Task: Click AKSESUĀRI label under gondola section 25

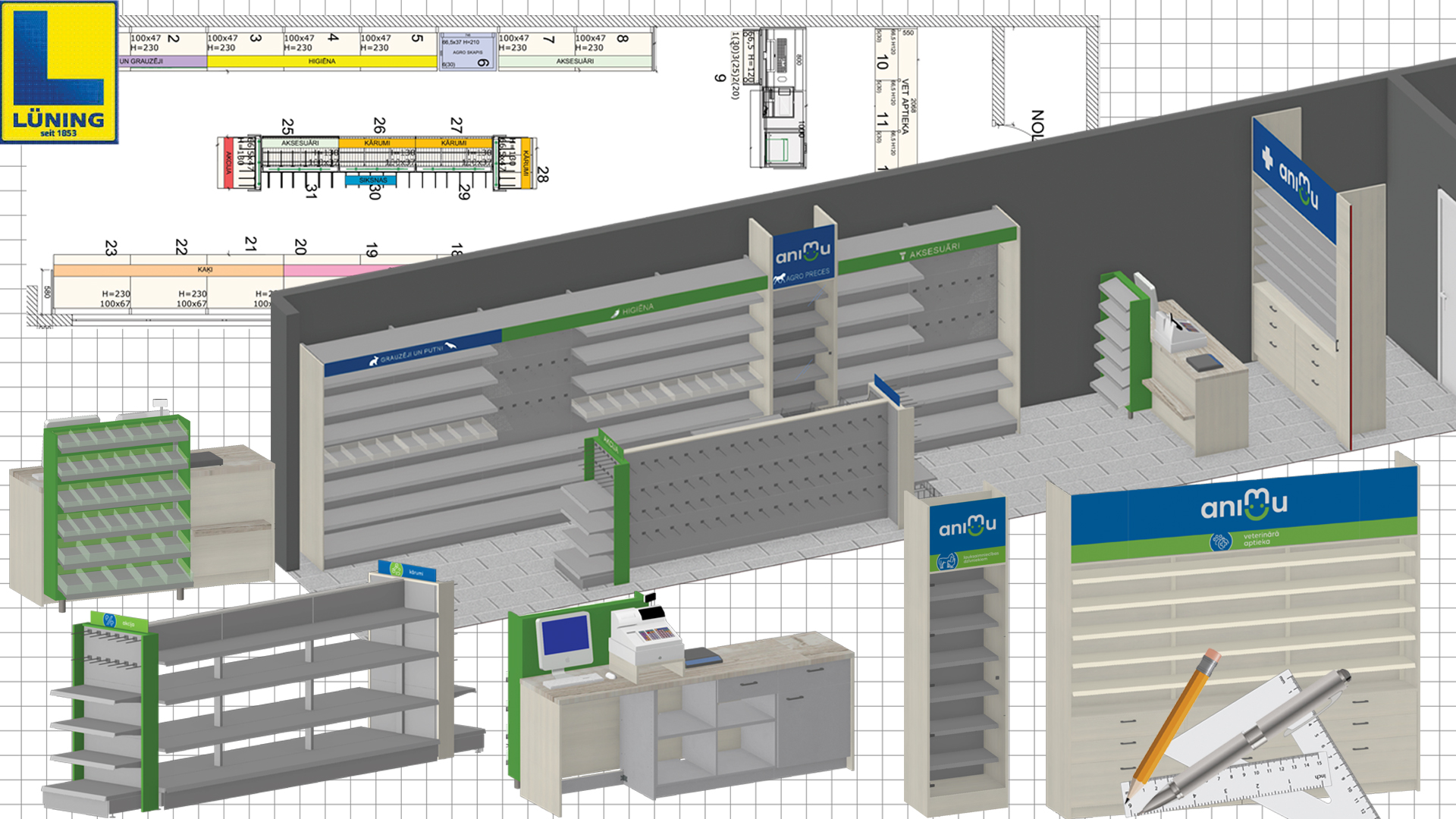Action: pos(300,143)
